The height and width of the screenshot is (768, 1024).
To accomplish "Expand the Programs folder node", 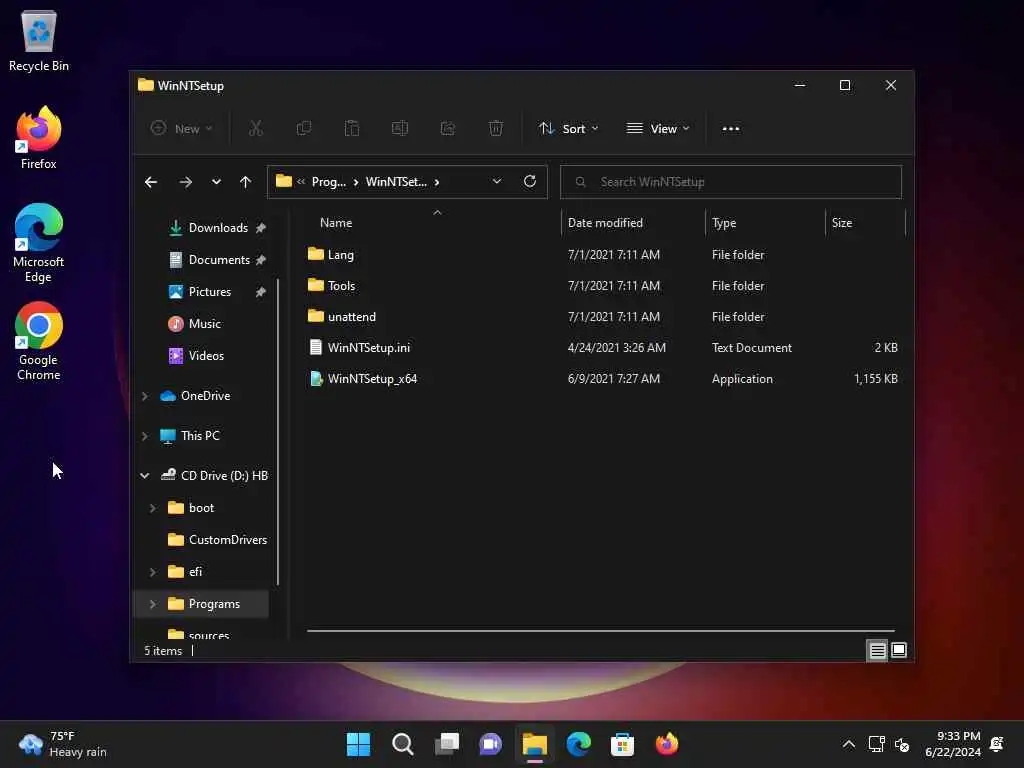I will [x=153, y=604].
